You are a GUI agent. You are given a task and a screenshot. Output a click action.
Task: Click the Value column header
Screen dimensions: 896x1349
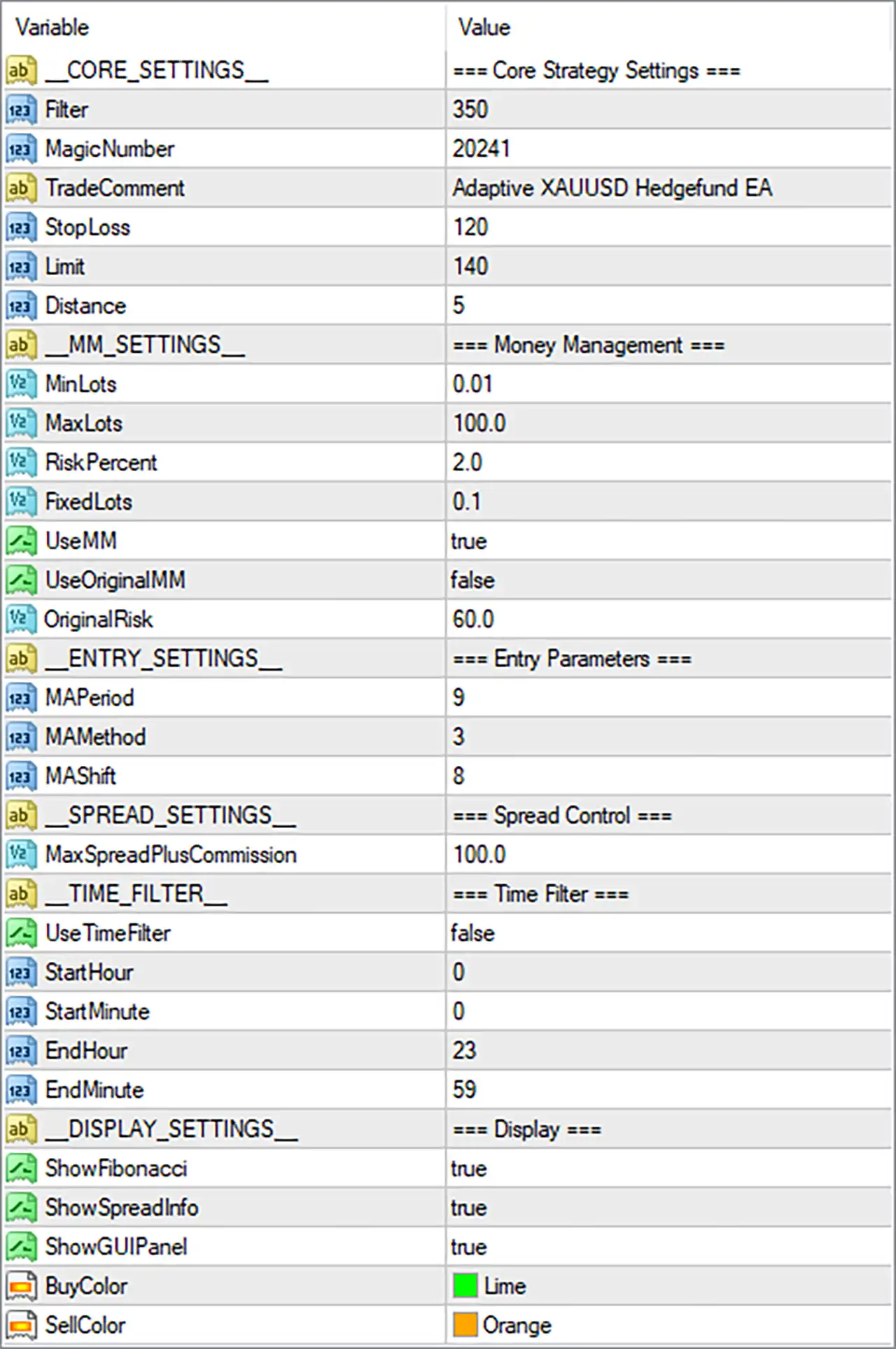click(x=484, y=28)
